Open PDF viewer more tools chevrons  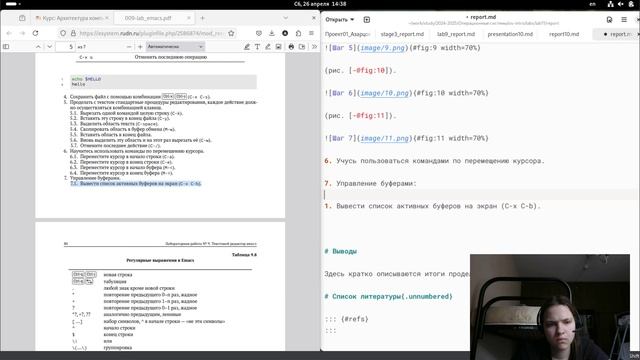click(314, 47)
